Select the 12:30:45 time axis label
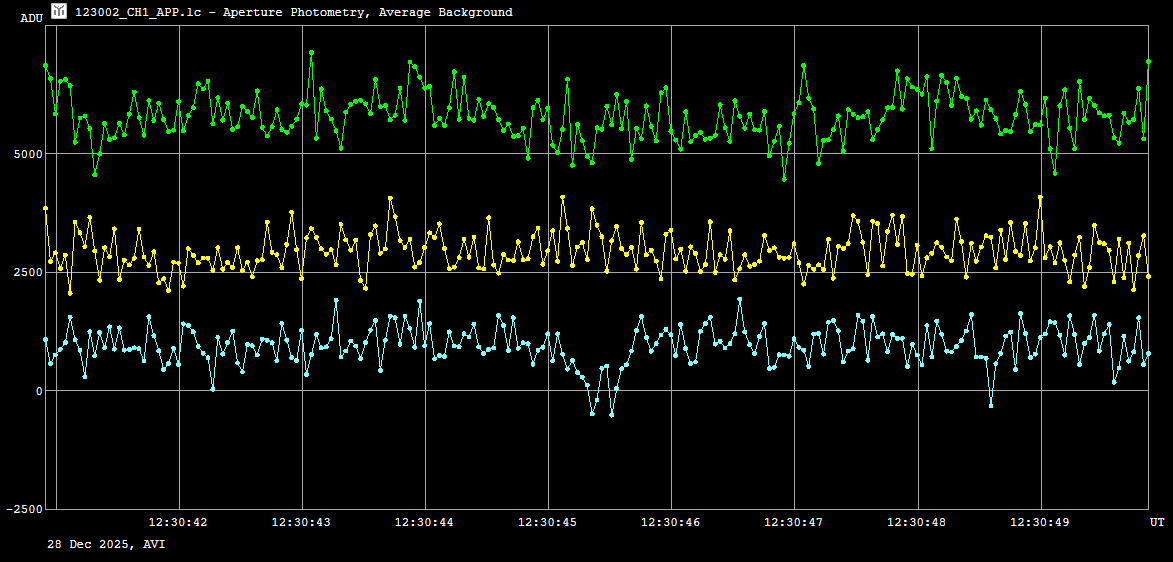1173x562 pixels. point(547,522)
